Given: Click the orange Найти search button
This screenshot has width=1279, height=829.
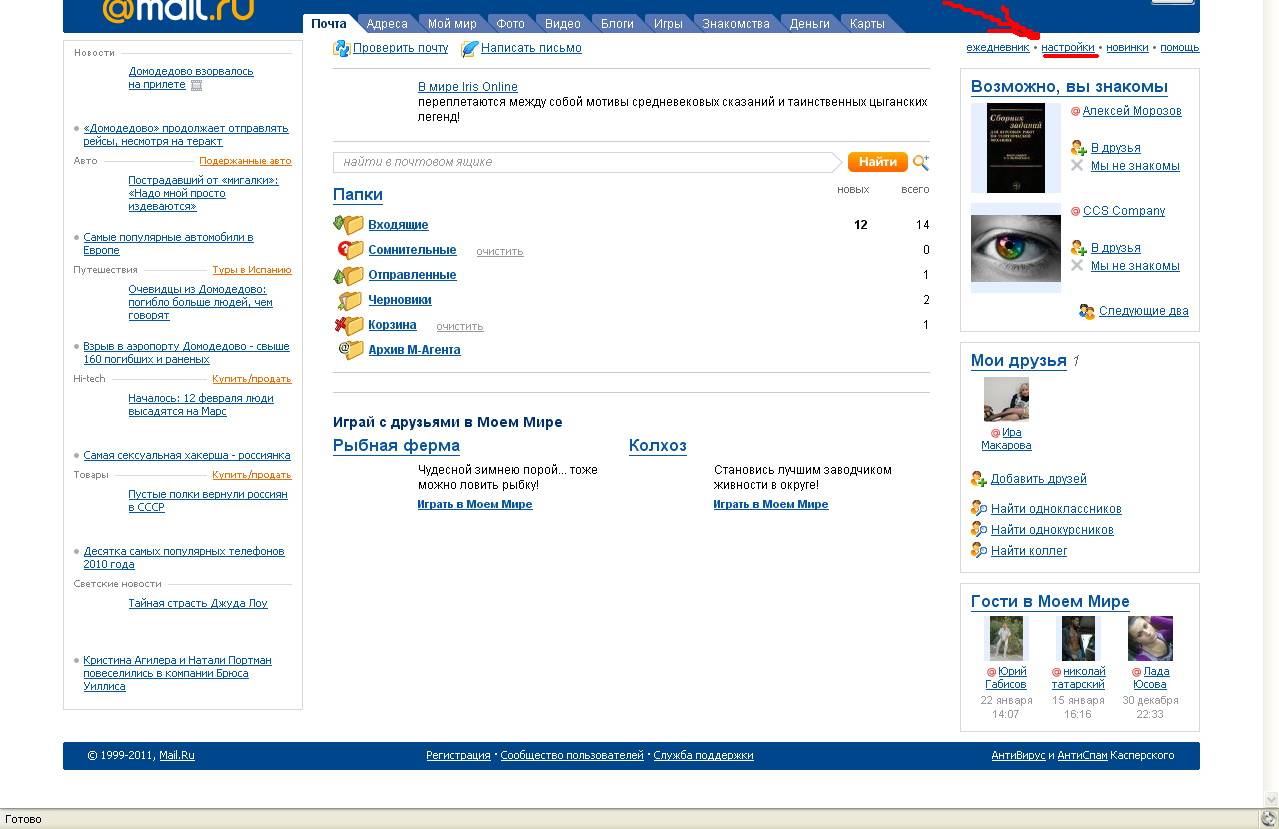Looking at the screenshot, I should click(x=877, y=162).
